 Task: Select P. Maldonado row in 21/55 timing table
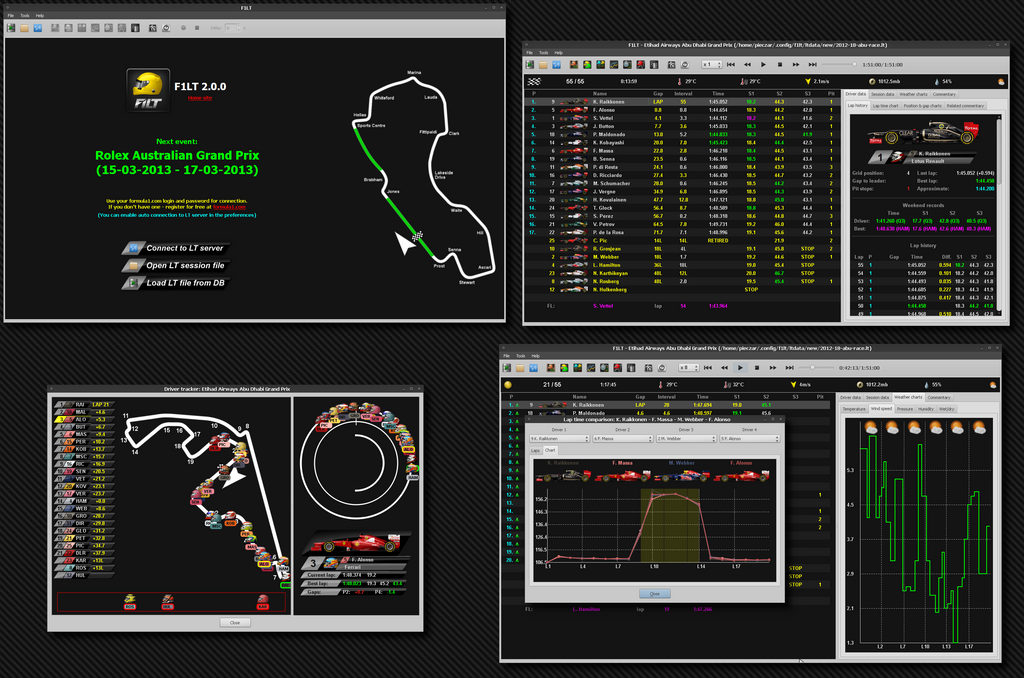666,413
